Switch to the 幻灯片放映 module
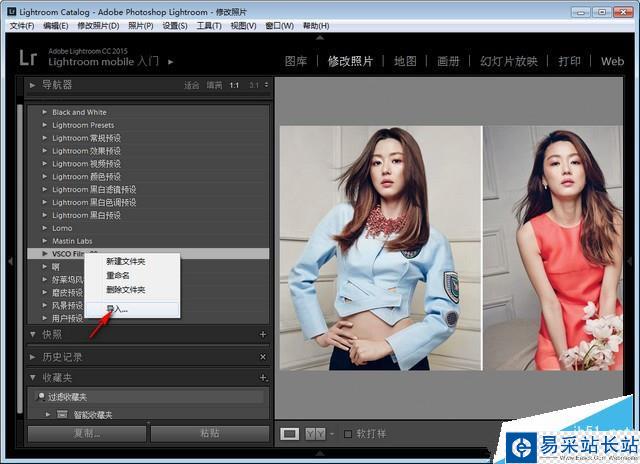 509,61
